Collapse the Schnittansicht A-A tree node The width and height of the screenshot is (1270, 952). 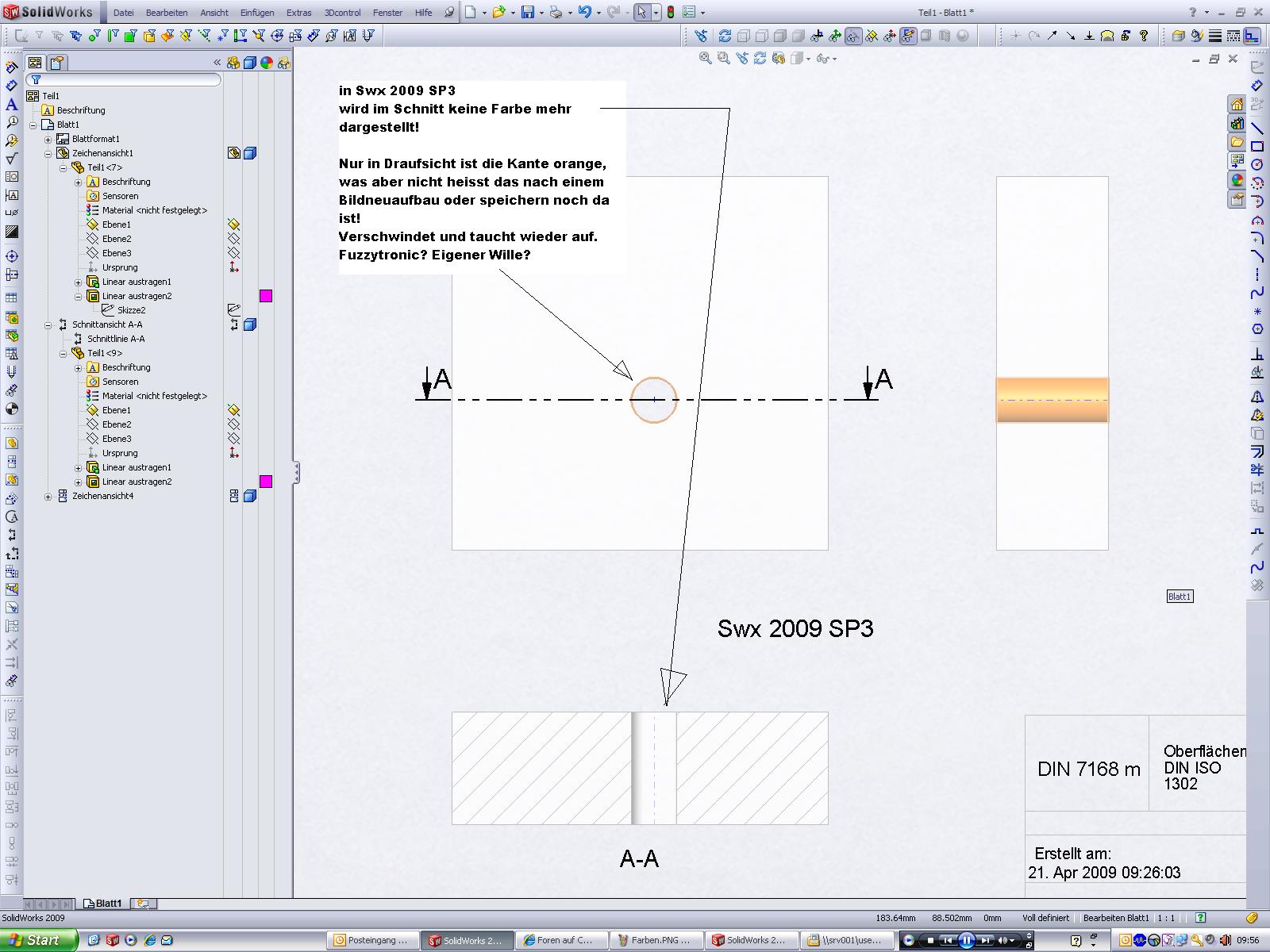48,325
